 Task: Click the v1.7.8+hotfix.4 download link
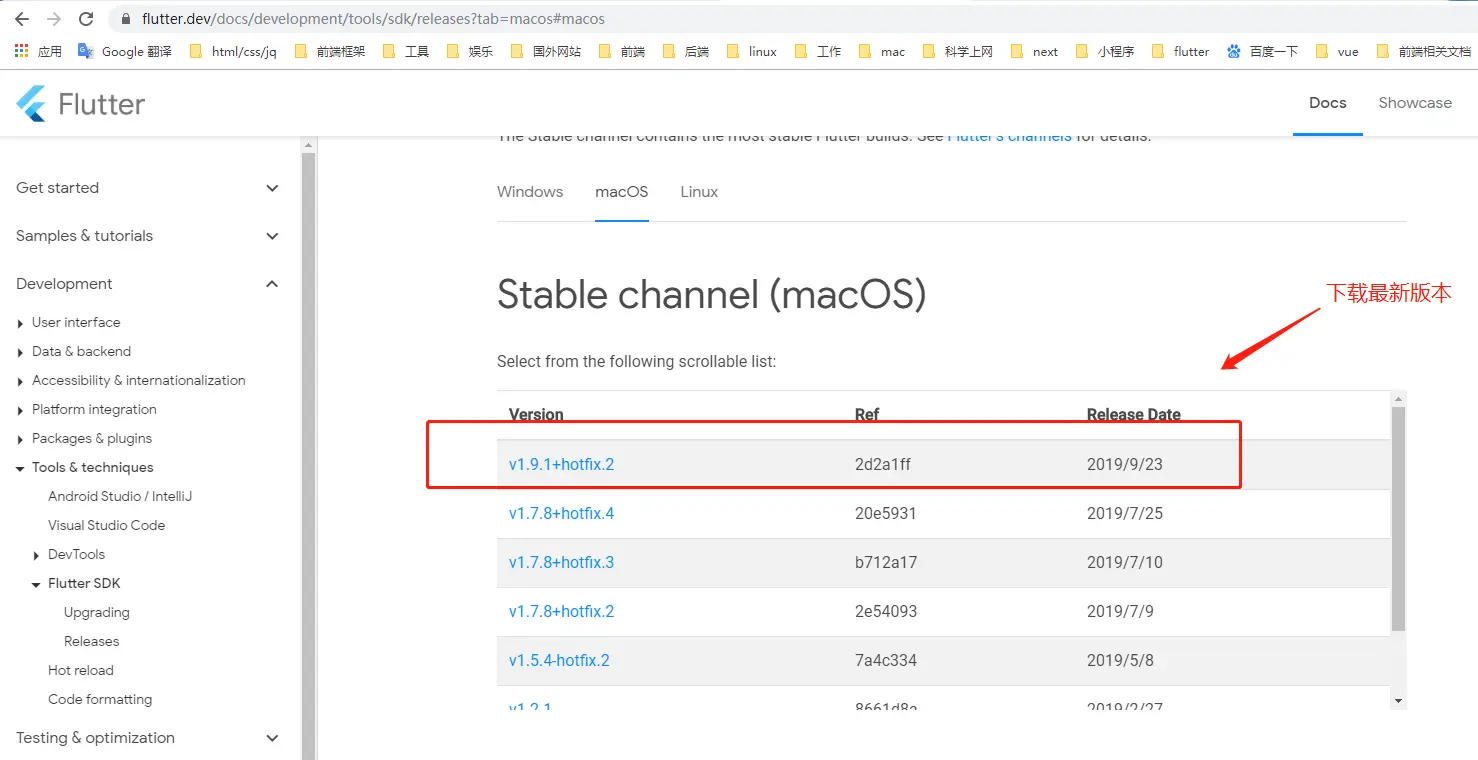tap(561, 514)
